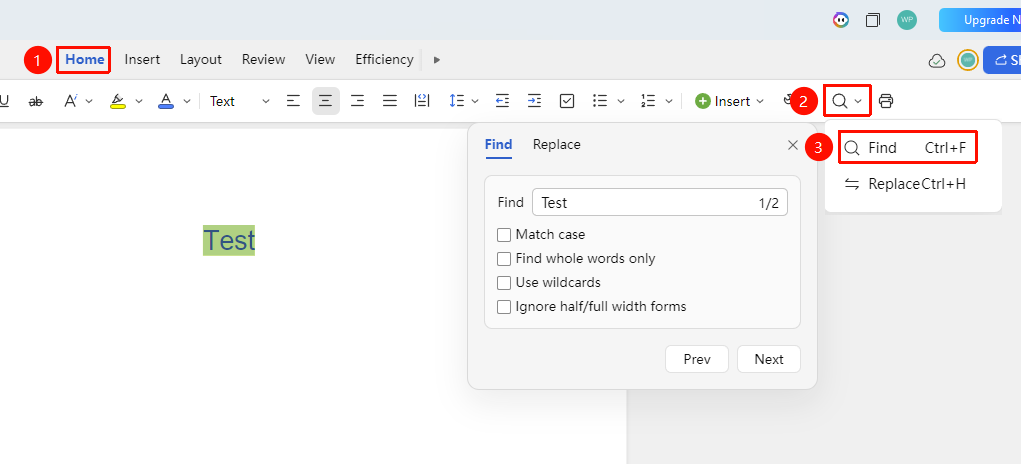Click the Upgrade button
1021x464 pixels.
click(x=980, y=20)
